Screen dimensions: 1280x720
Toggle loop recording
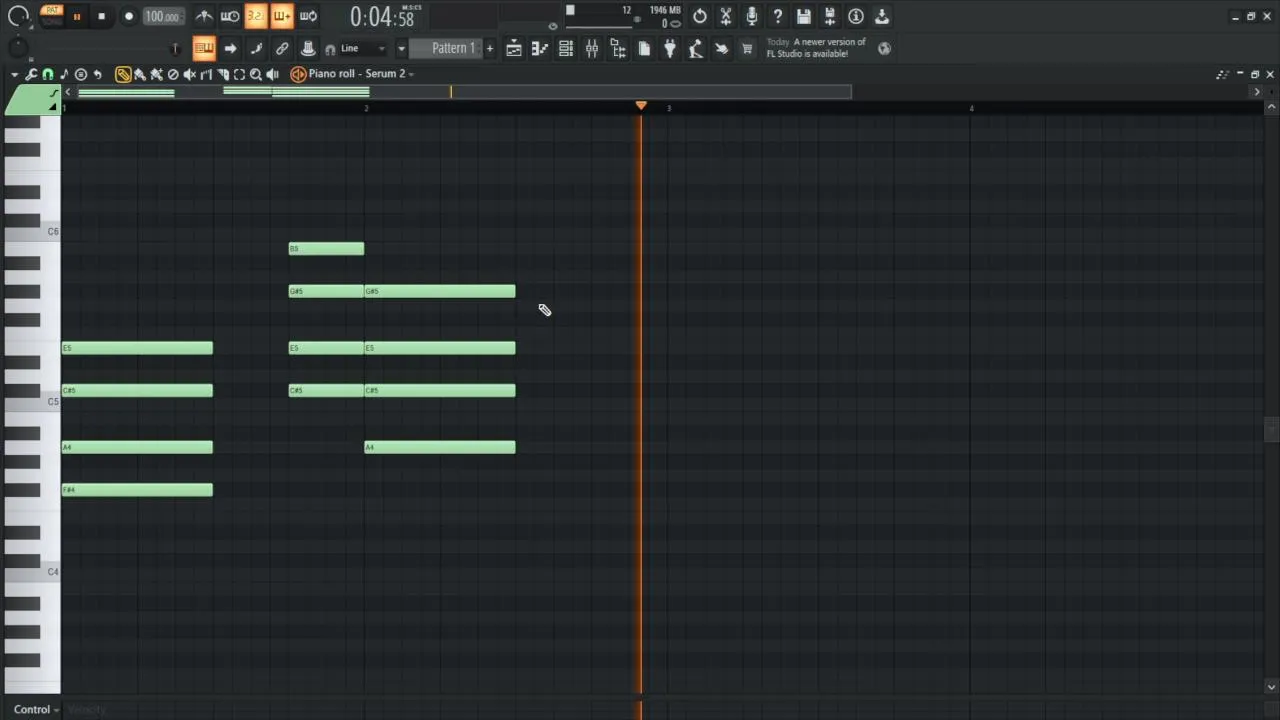[308, 16]
